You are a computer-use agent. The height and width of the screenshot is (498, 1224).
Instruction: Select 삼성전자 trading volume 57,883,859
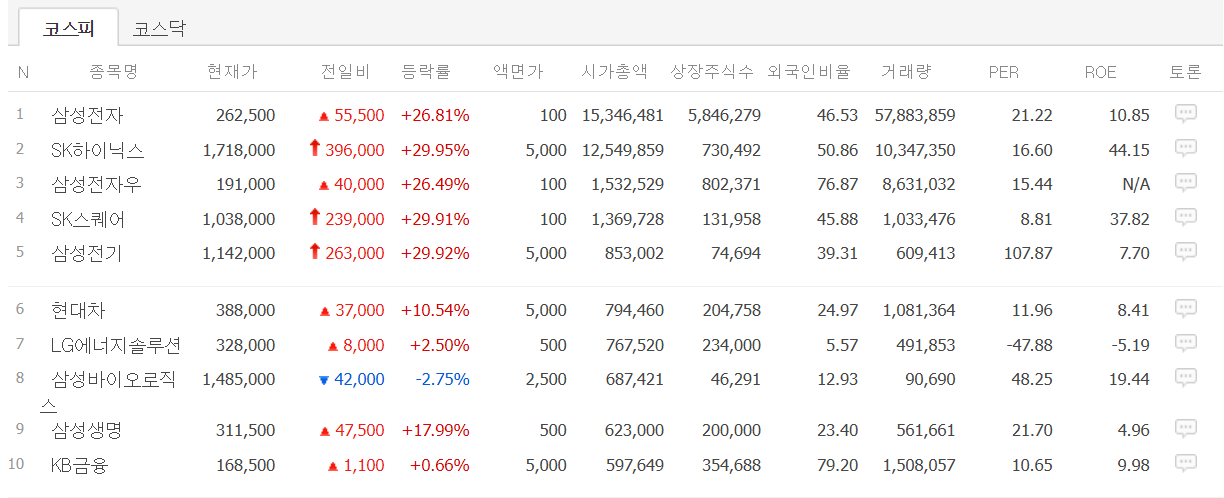pos(915,115)
